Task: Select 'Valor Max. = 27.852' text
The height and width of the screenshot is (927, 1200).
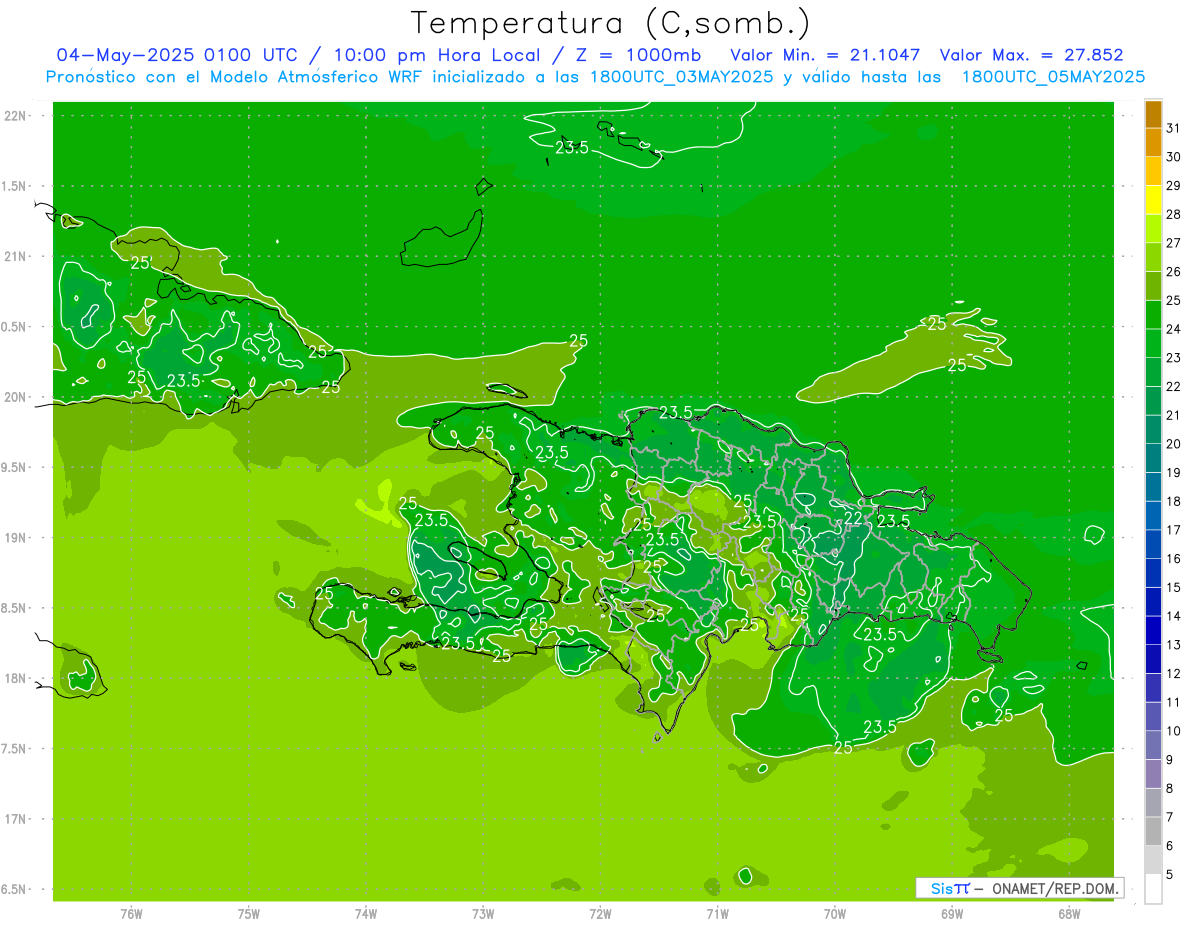Action: pos(1031,55)
